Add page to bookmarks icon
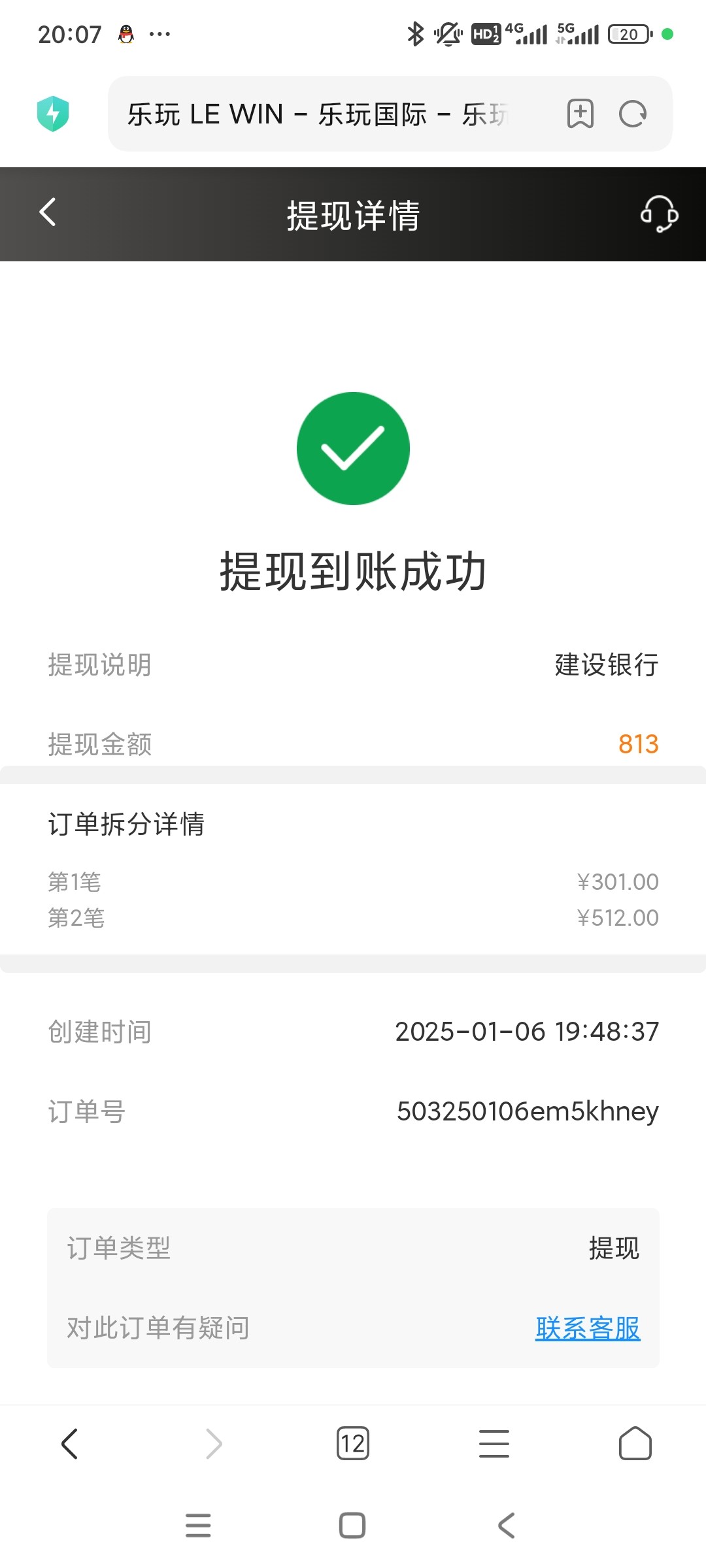This screenshot has width=706, height=1568. tap(580, 114)
